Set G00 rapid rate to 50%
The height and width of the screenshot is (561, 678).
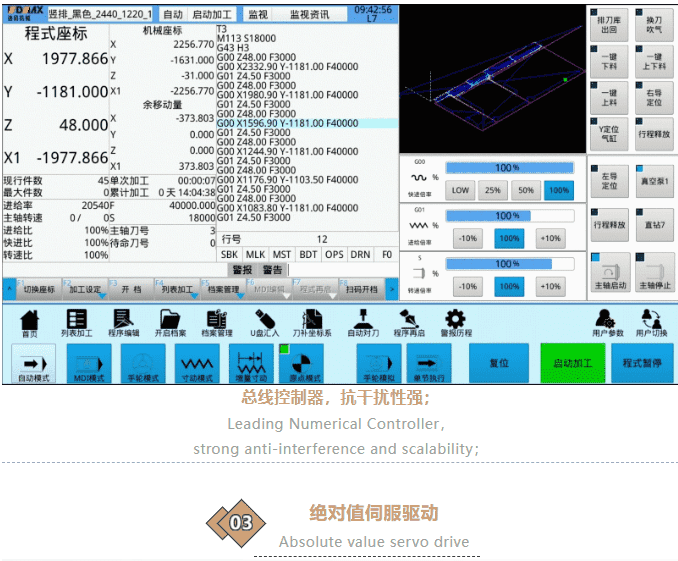tap(526, 190)
